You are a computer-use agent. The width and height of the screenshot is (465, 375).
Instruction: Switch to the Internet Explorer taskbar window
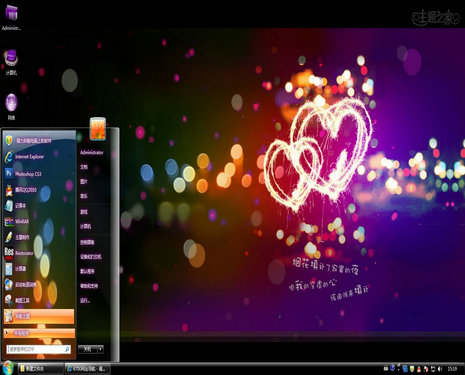point(87,368)
